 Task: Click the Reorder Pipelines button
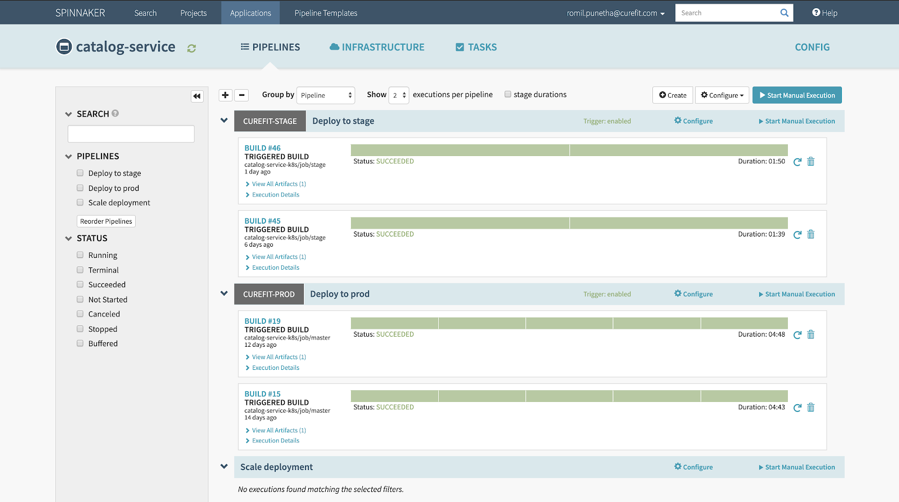106,221
